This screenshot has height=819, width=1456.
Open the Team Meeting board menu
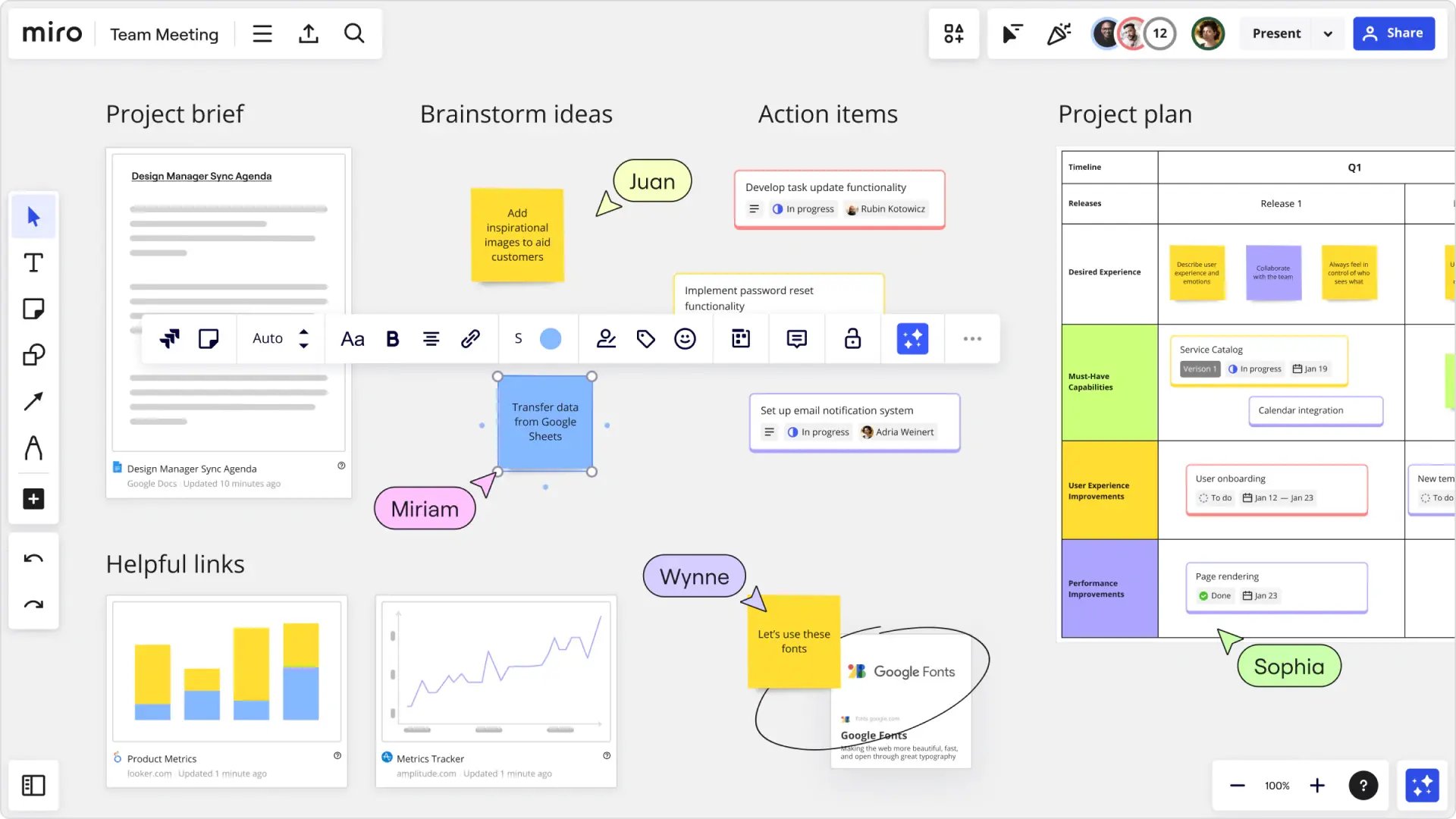coord(262,33)
